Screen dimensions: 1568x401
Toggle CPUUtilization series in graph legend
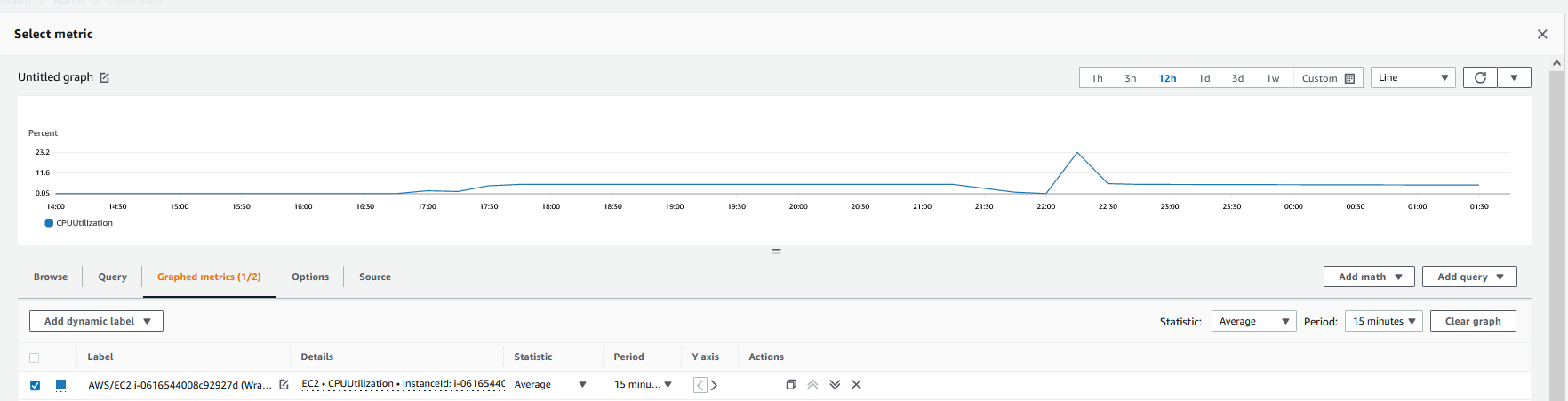[x=78, y=223]
